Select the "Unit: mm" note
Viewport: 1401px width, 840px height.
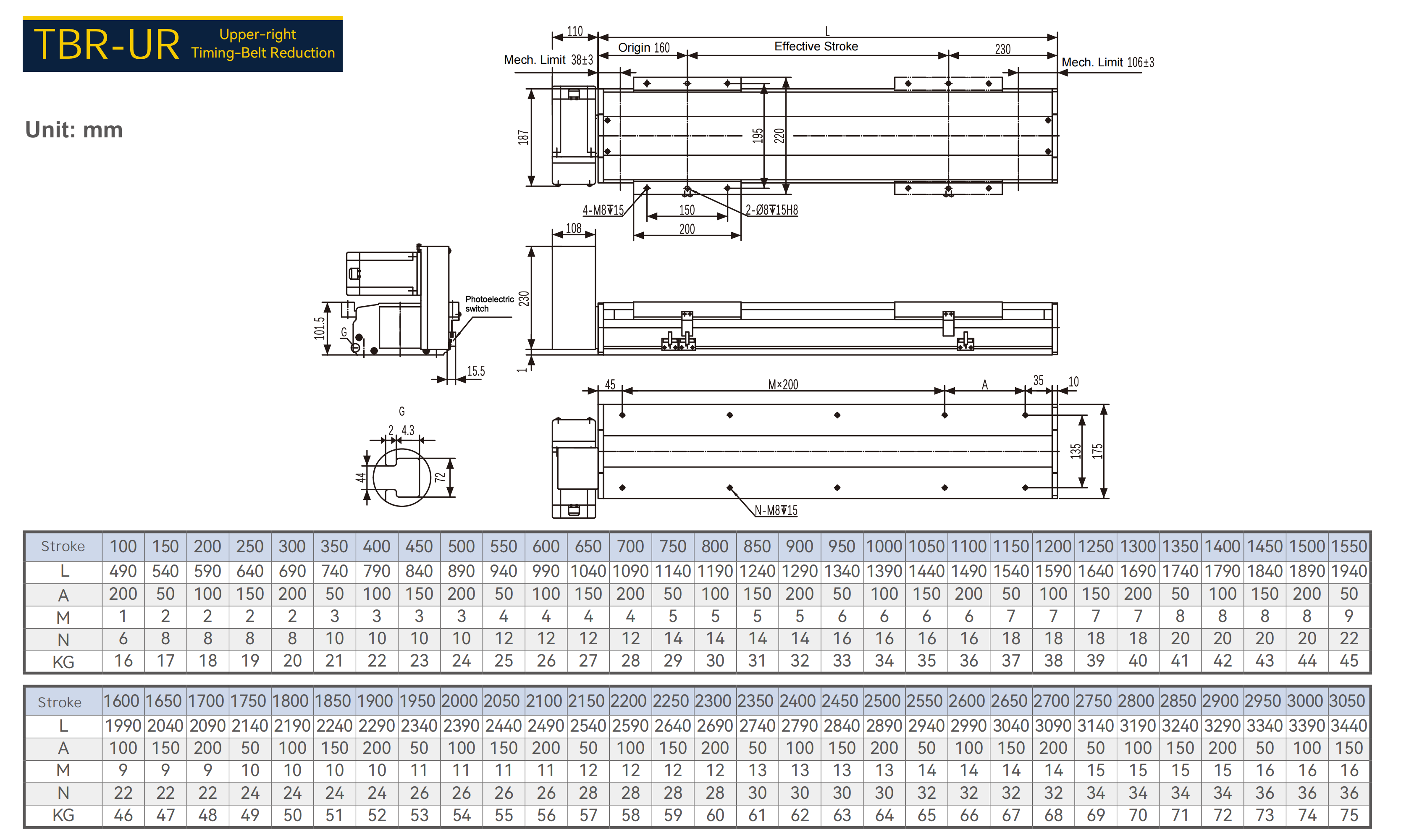click(x=73, y=130)
